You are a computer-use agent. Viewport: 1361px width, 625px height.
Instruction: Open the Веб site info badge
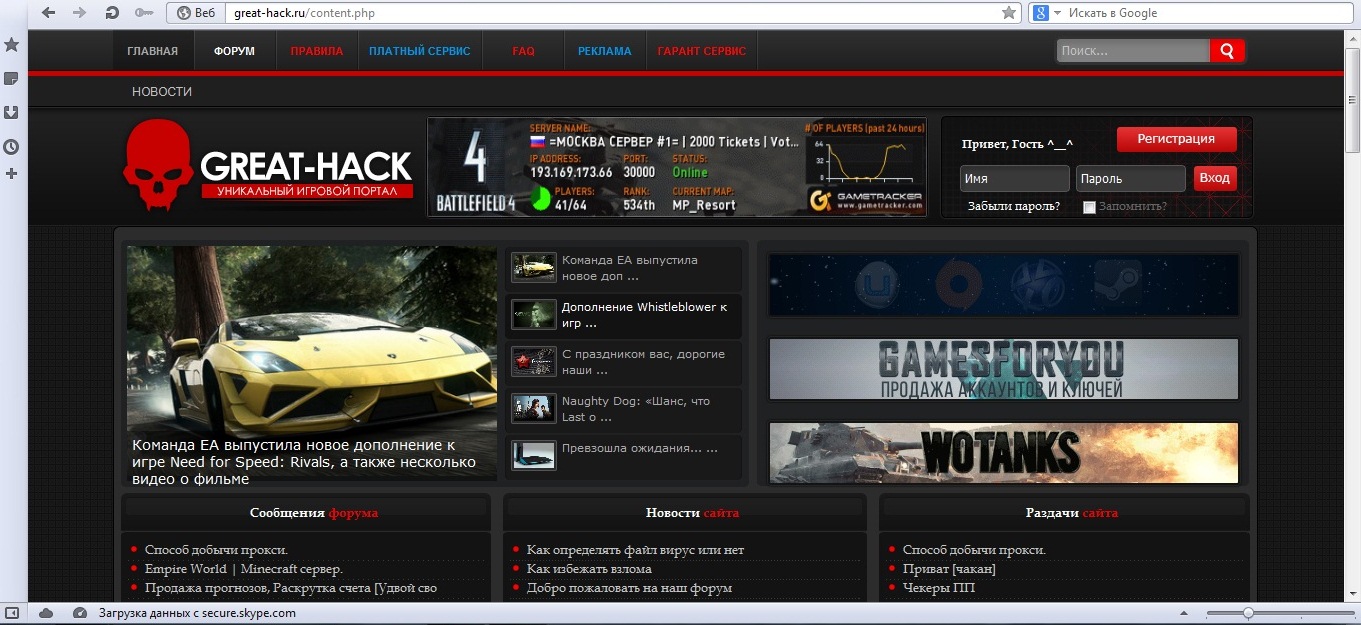[x=196, y=13]
